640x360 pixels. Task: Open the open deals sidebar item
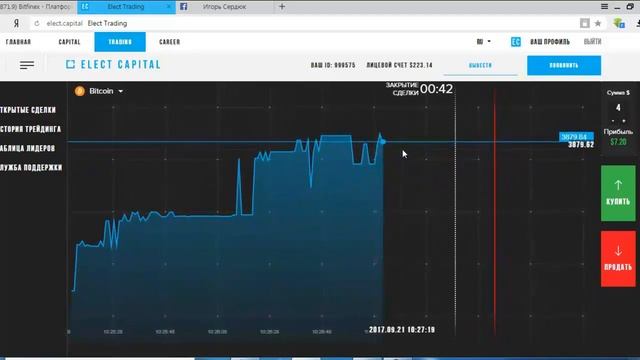pyautogui.click(x=28, y=110)
